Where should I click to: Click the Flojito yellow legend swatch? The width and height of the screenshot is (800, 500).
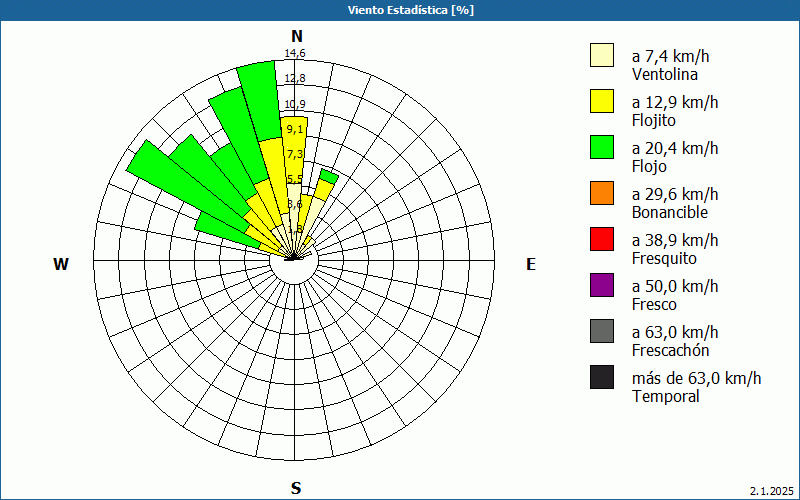point(602,101)
